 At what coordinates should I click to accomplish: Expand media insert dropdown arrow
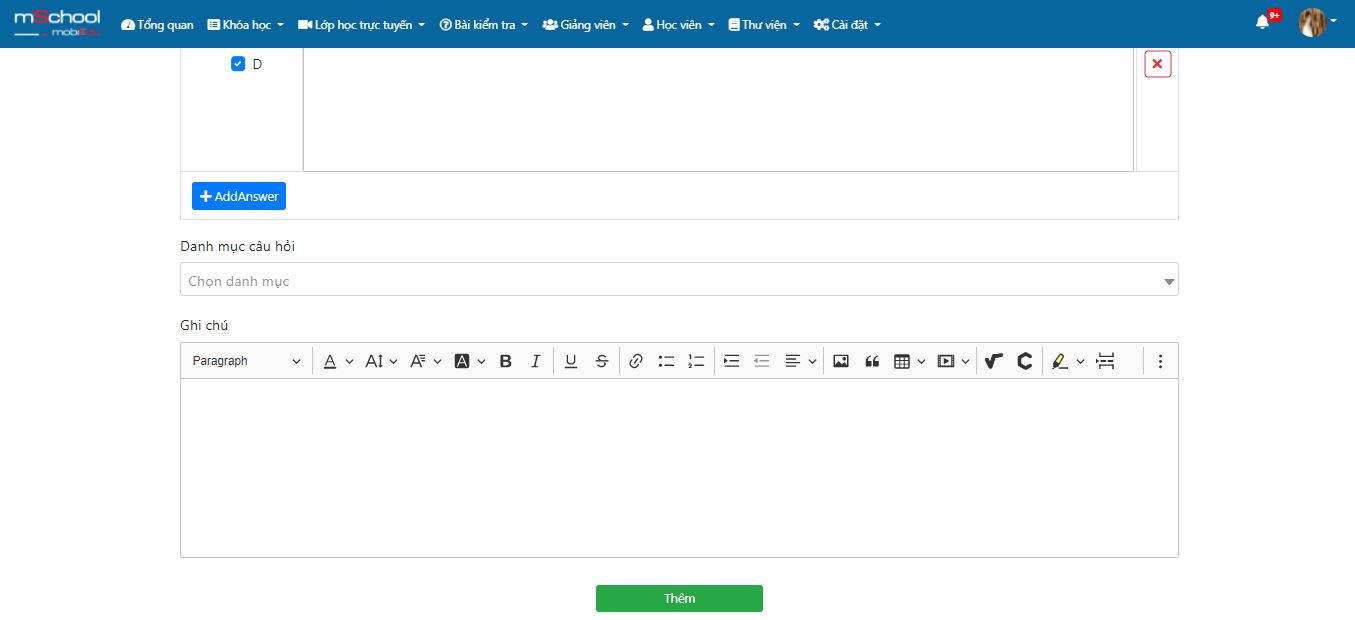[965, 362]
